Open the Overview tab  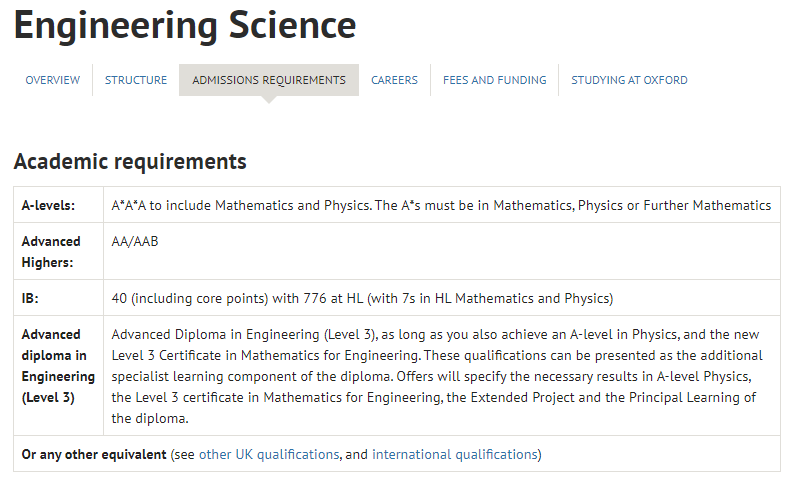point(53,80)
